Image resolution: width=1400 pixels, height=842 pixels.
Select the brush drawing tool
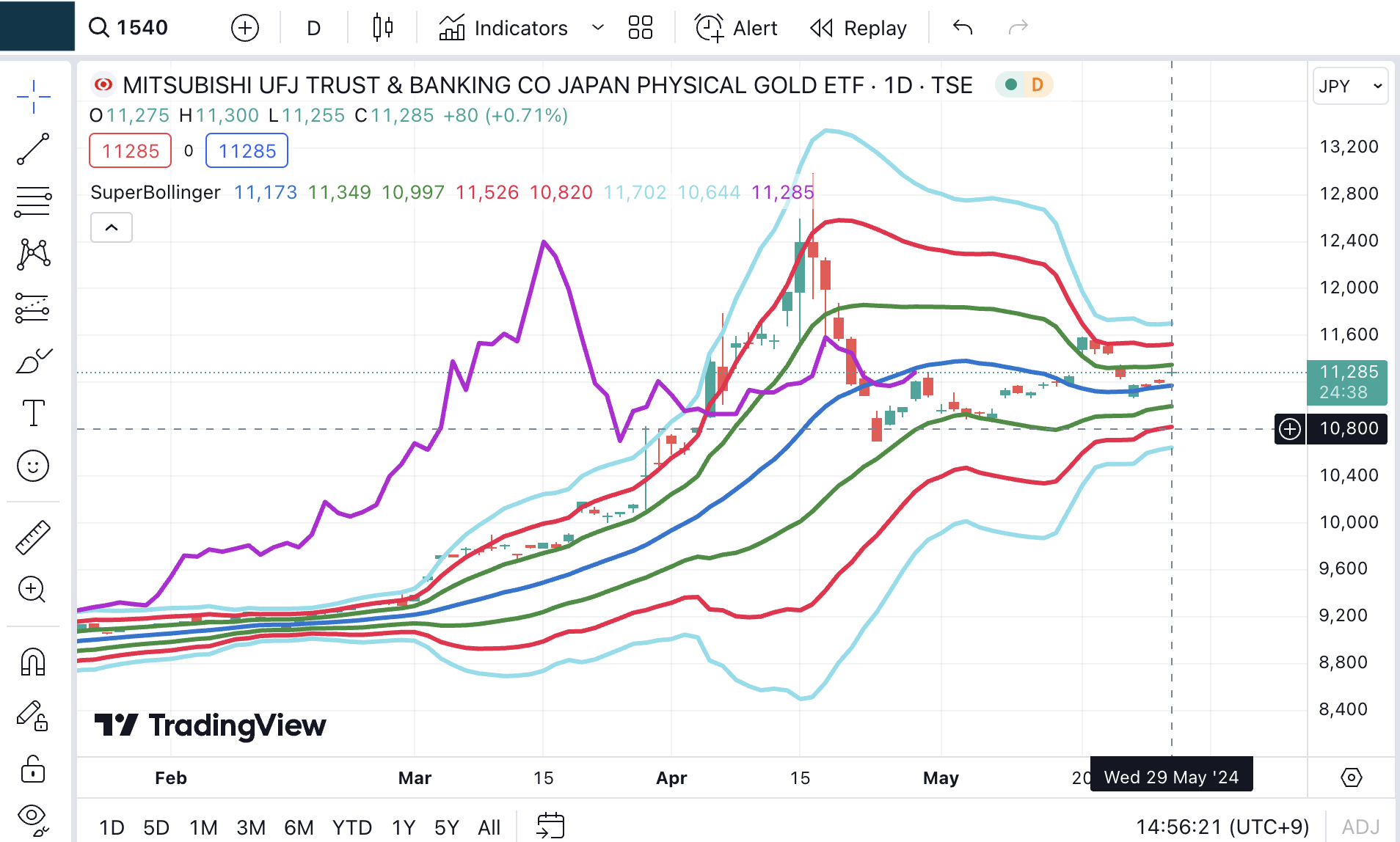[x=33, y=361]
